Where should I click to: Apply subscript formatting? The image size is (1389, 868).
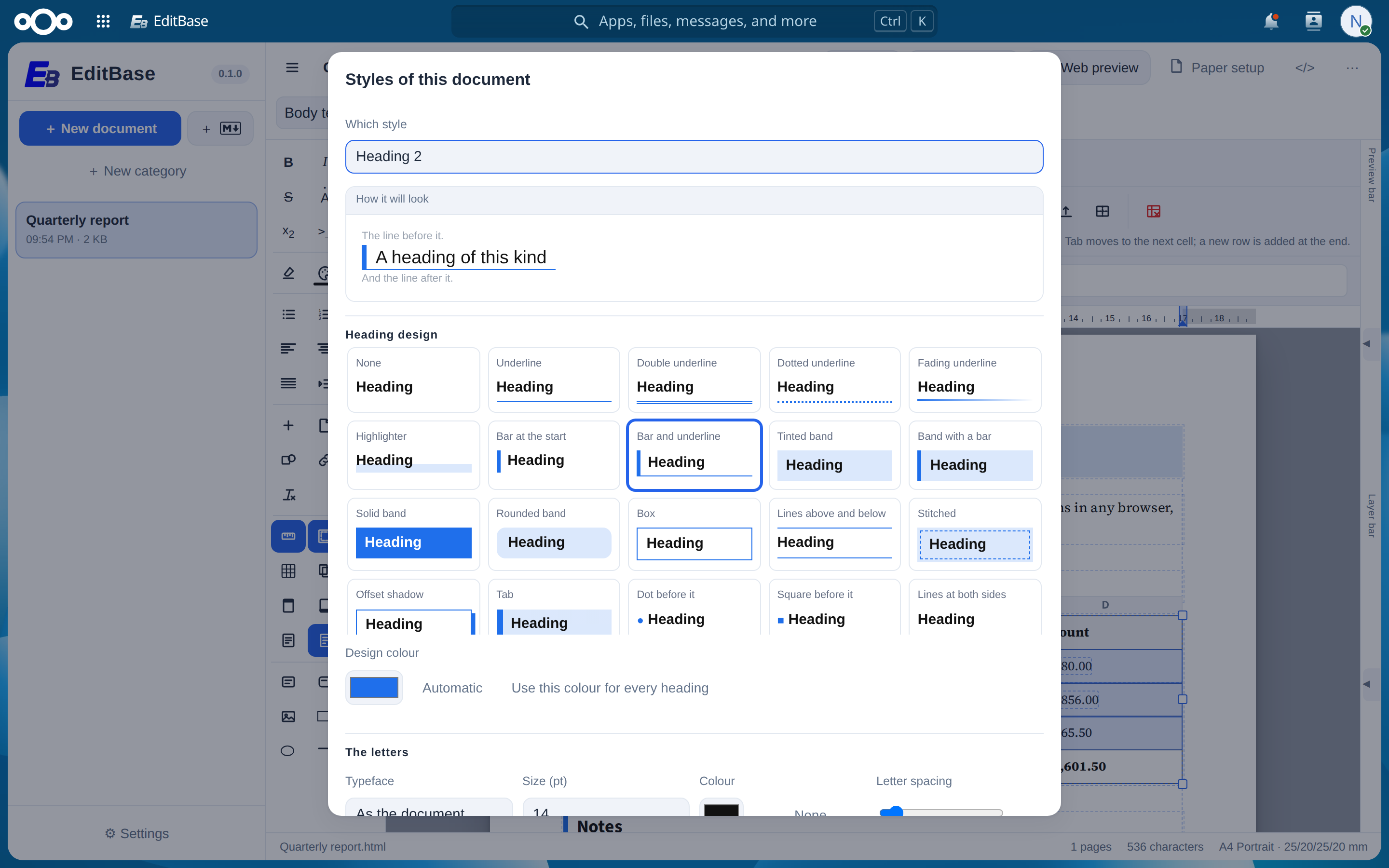pos(288,232)
